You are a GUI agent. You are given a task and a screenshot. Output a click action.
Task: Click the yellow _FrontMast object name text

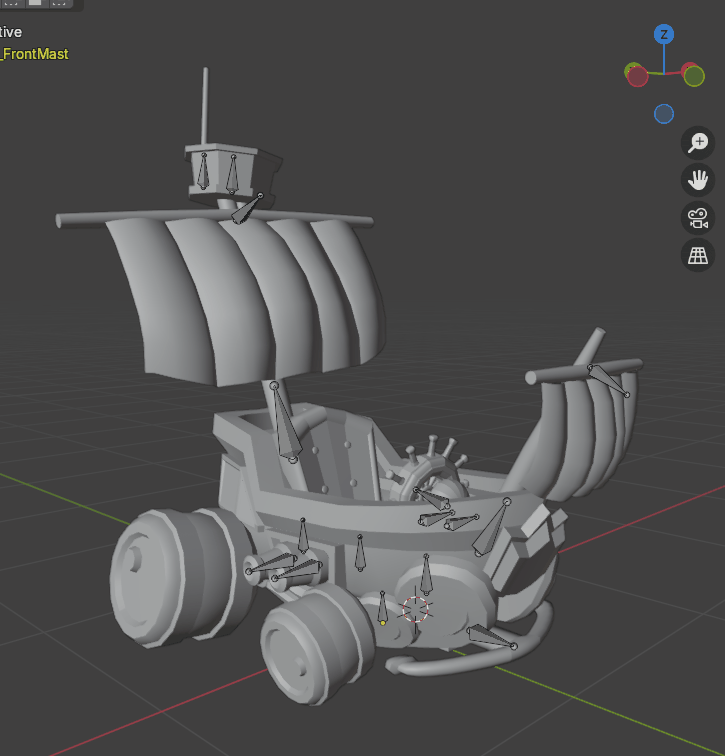(x=35, y=54)
